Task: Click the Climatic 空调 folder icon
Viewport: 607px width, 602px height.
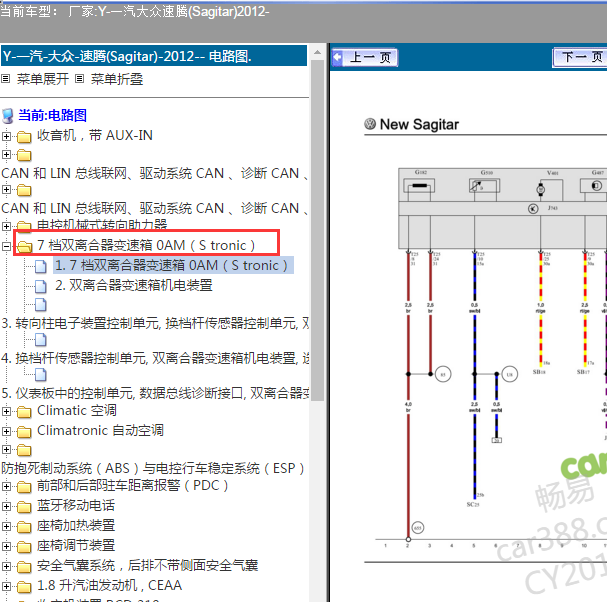Action: (x=24, y=412)
